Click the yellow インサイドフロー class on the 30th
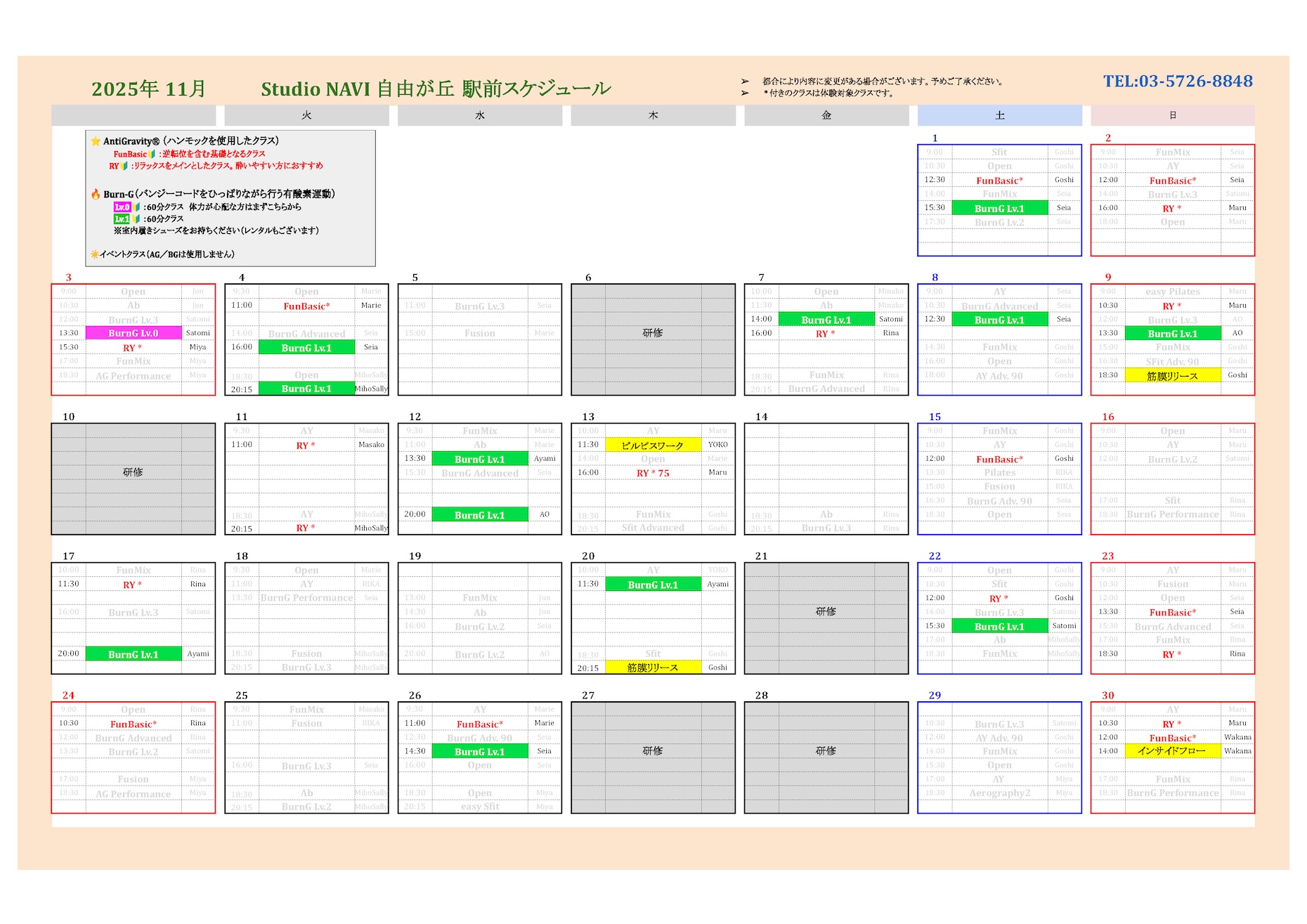Image resolution: width=1307 pixels, height=924 pixels. (1172, 751)
